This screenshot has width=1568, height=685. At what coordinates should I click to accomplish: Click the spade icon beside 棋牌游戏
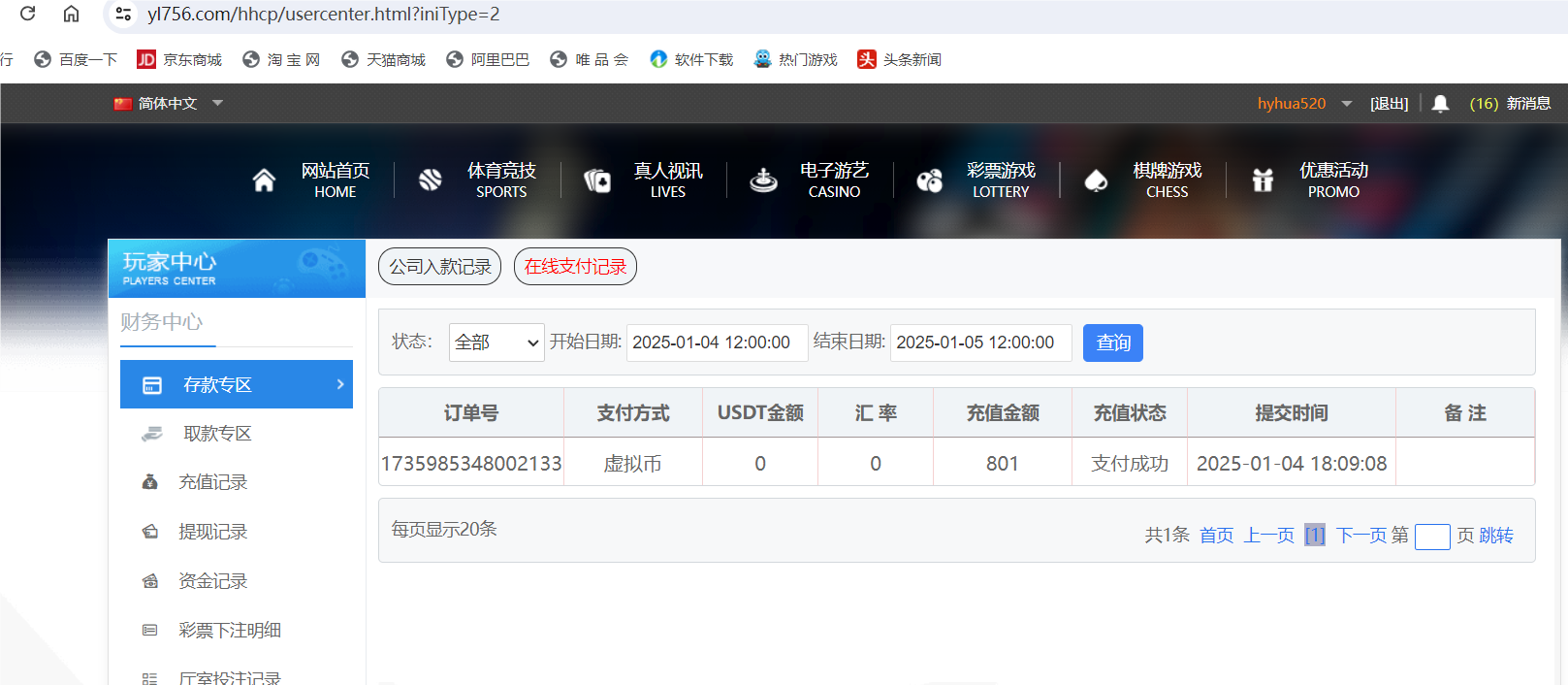[x=1096, y=180]
